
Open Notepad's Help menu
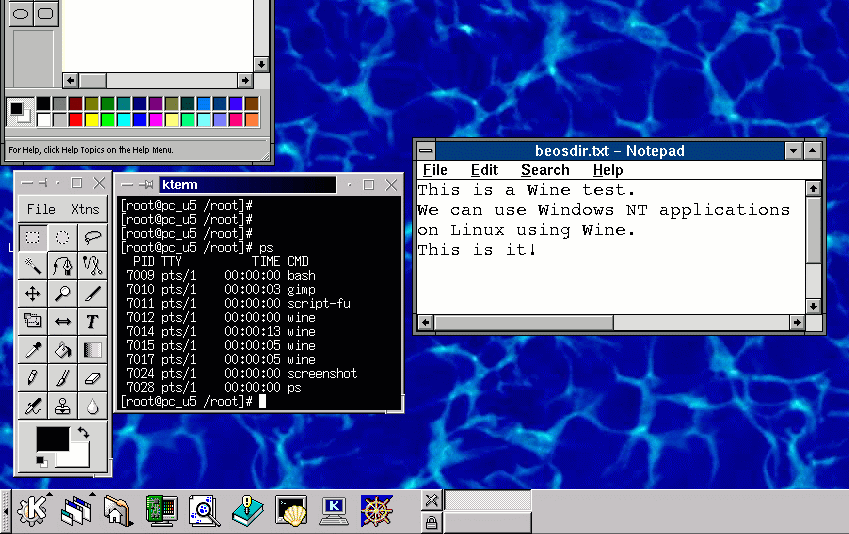608,170
